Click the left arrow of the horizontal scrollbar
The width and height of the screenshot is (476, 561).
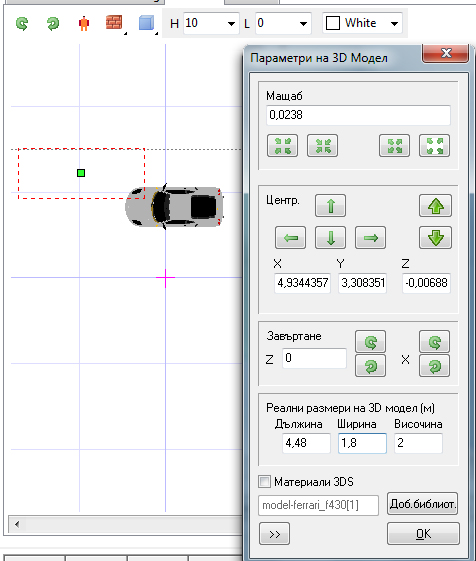(17, 525)
